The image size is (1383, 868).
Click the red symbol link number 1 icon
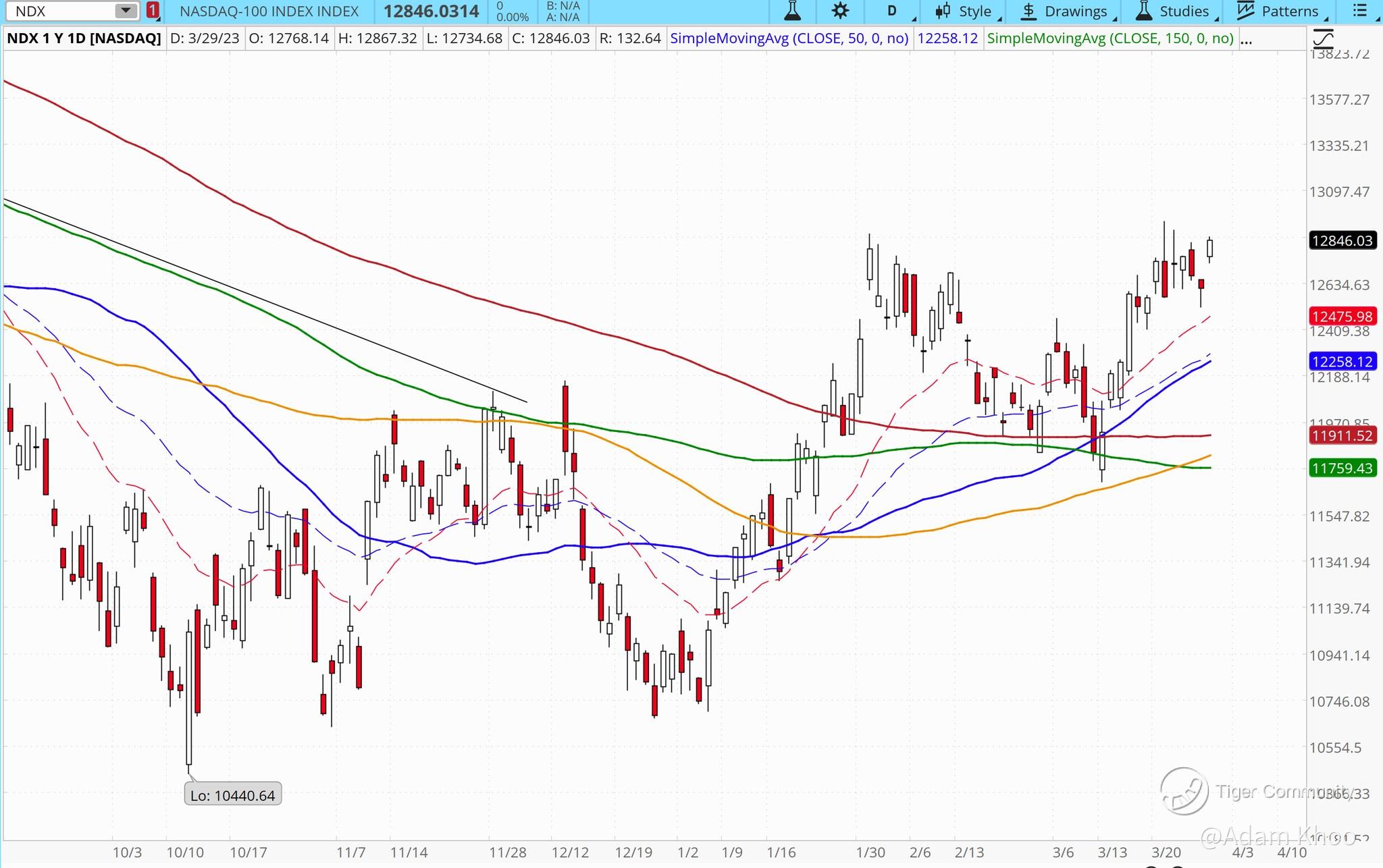coord(153,11)
